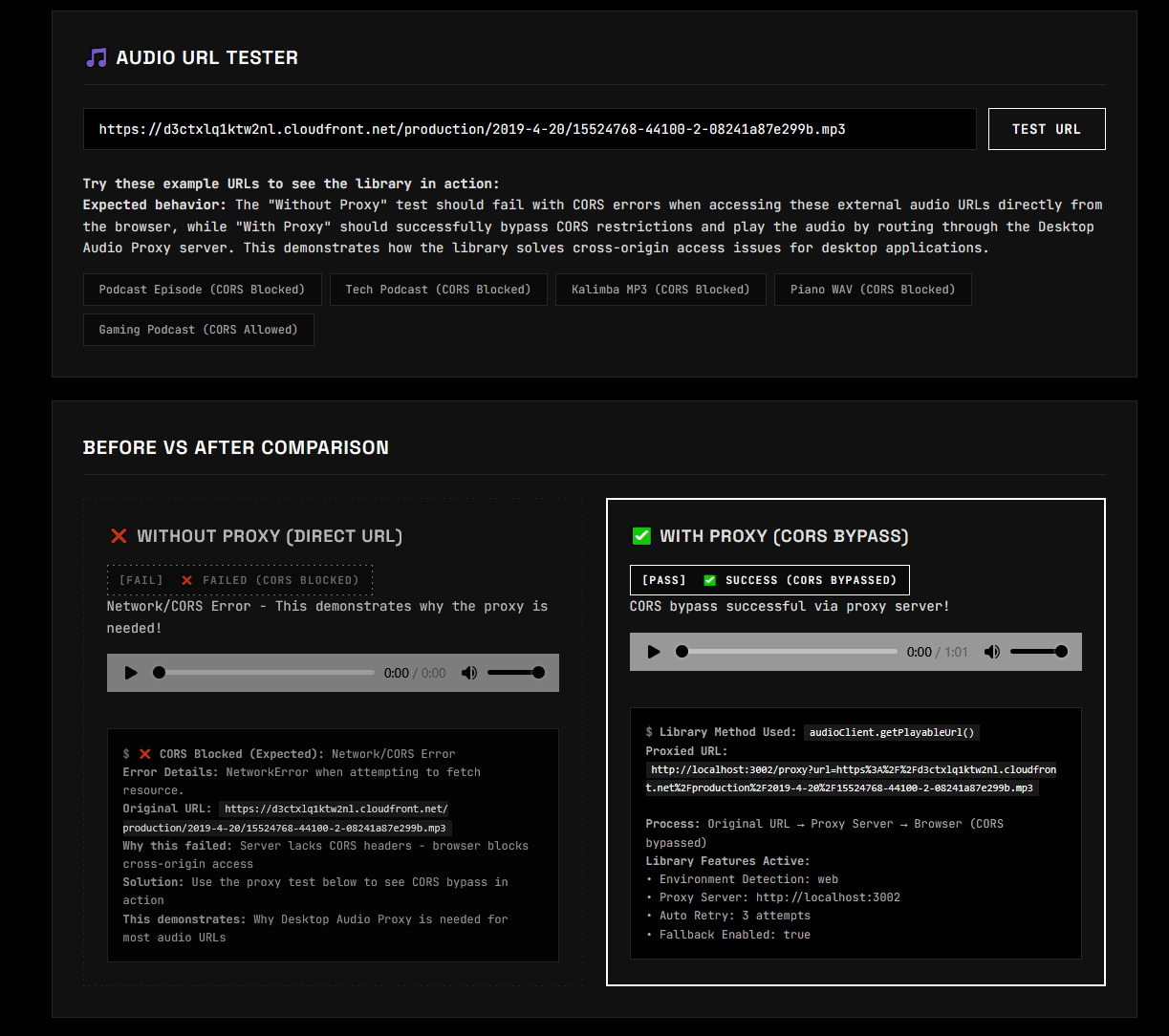Try the Gaming Podcast (CORS Allowed) example
The width and height of the screenshot is (1169, 1036).
198,329
